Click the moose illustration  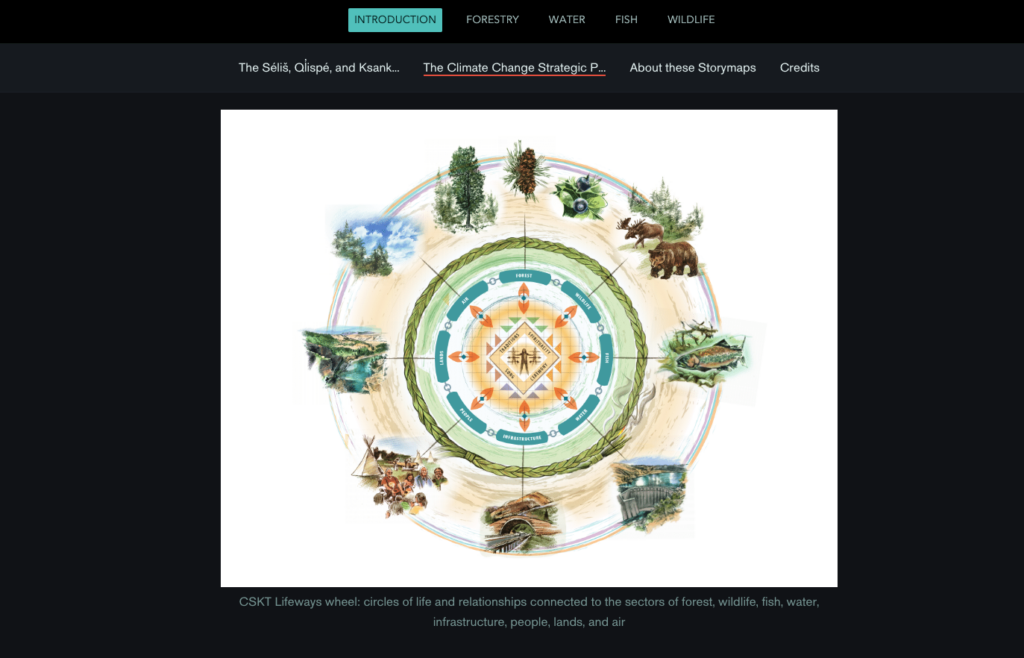[638, 232]
